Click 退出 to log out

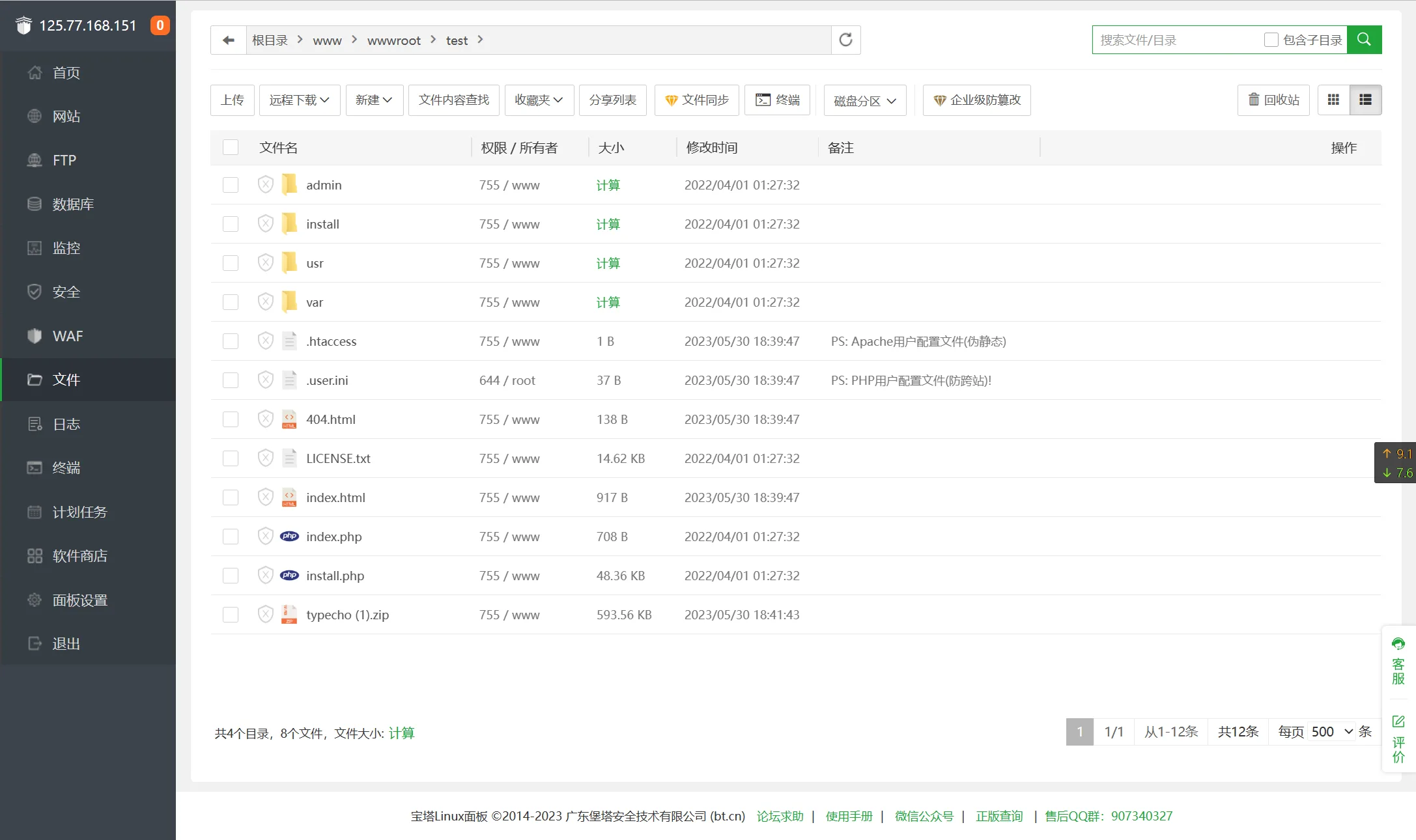(89, 644)
